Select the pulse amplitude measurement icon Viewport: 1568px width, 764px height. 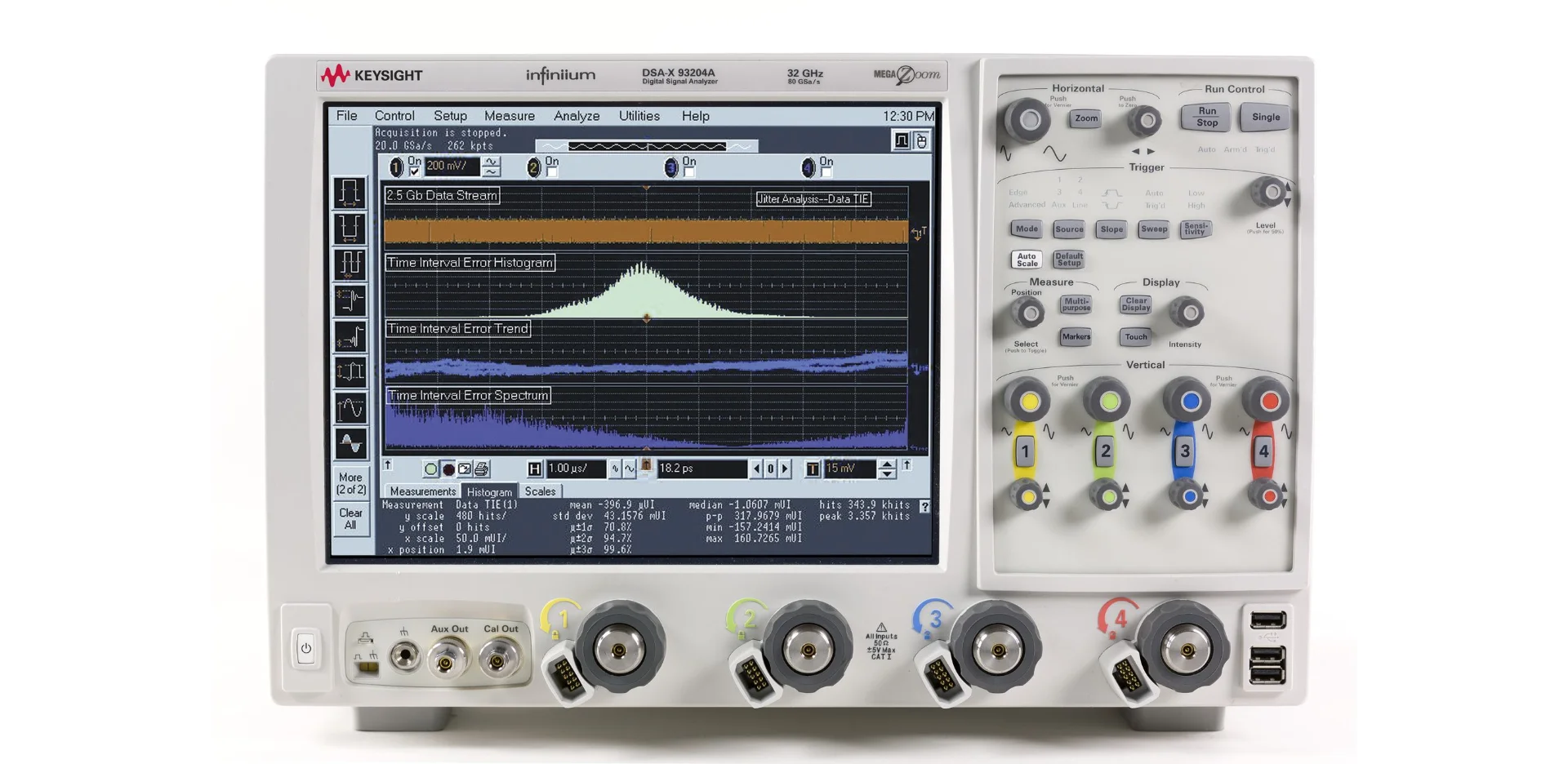click(x=350, y=372)
